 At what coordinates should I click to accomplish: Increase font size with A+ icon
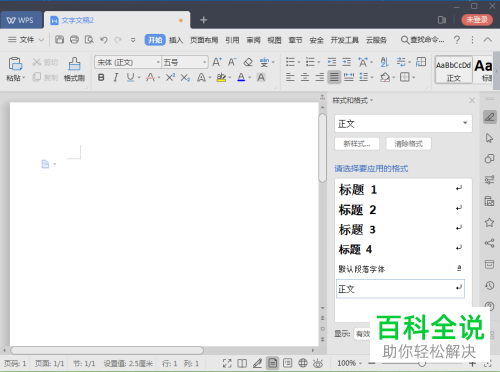click(217, 62)
